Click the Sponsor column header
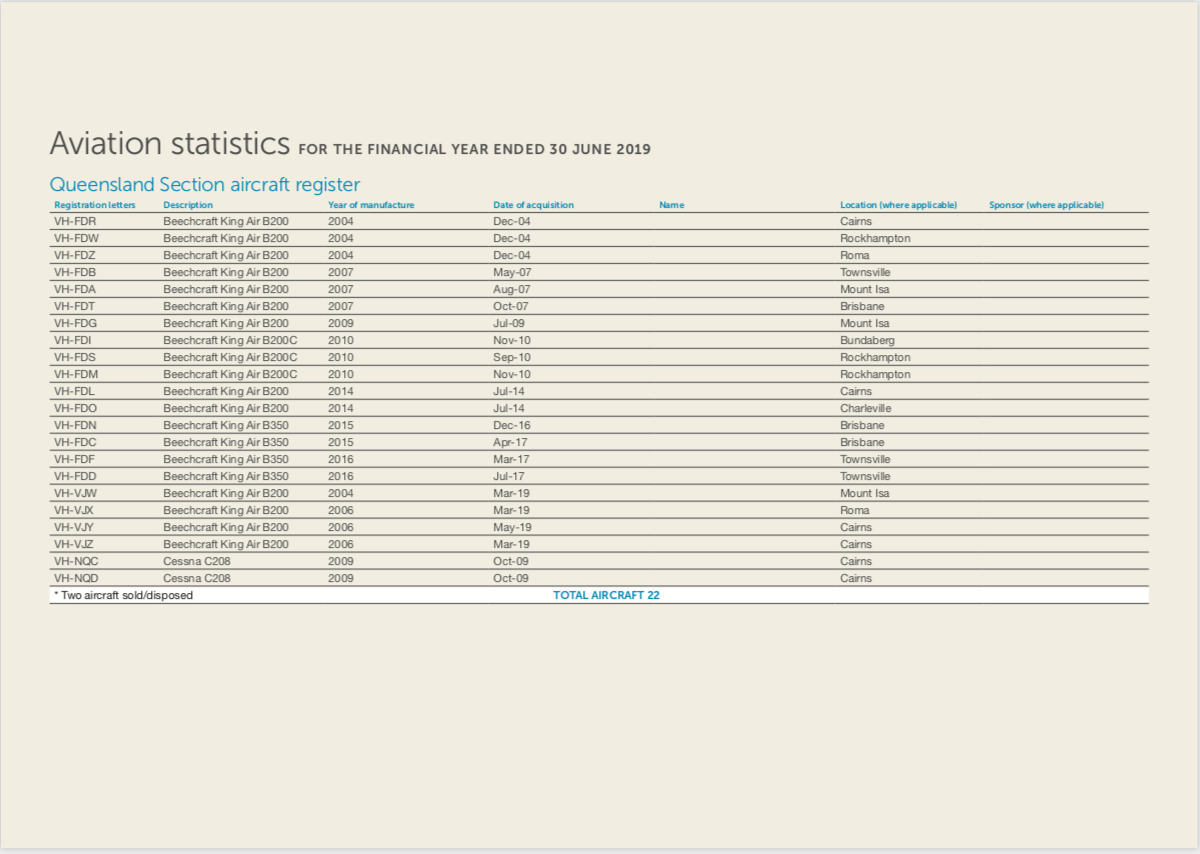Screen dimensions: 1200x854 [1046, 204]
